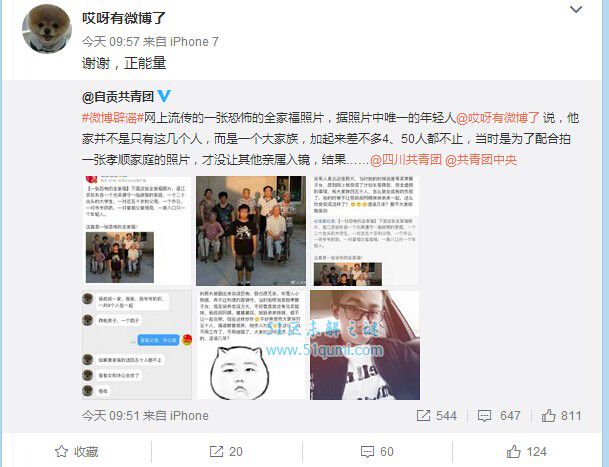Click the dog profile avatar
The image size is (609, 467).
tap(47, 29)
